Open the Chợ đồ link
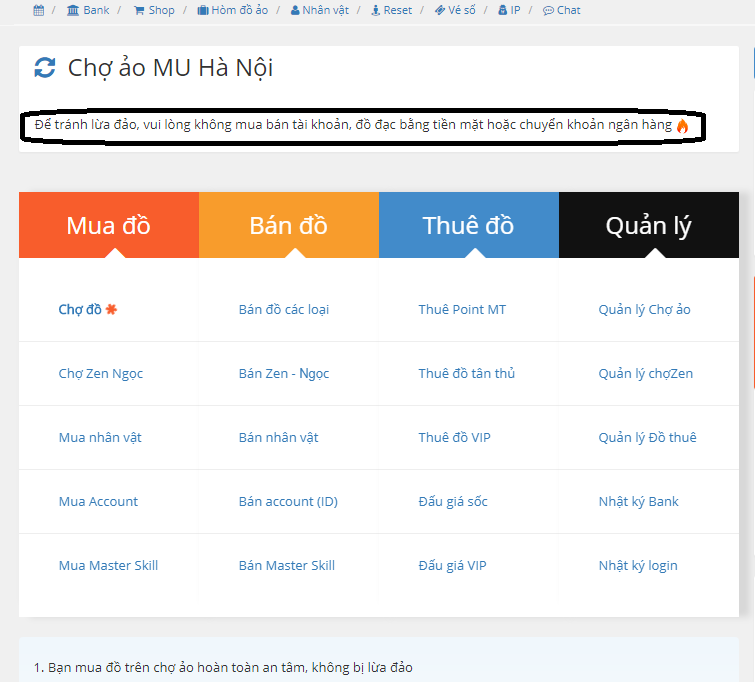Screen dimensions: 755x682 point(80,309)
